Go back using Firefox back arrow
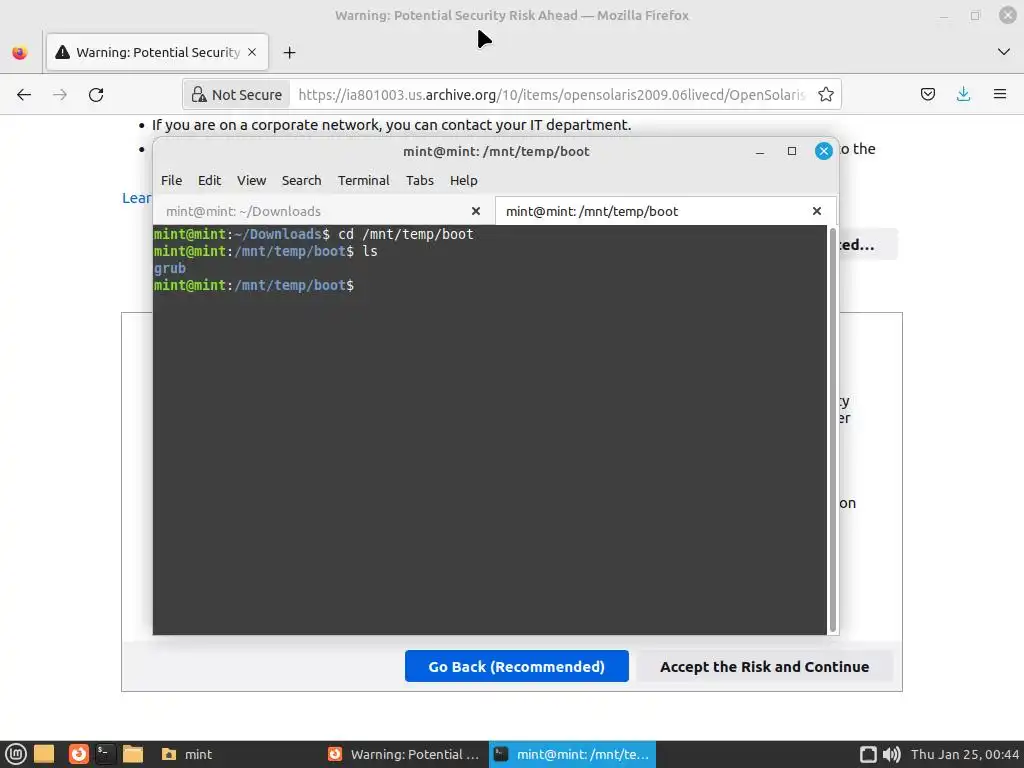 tap(24, 95)
